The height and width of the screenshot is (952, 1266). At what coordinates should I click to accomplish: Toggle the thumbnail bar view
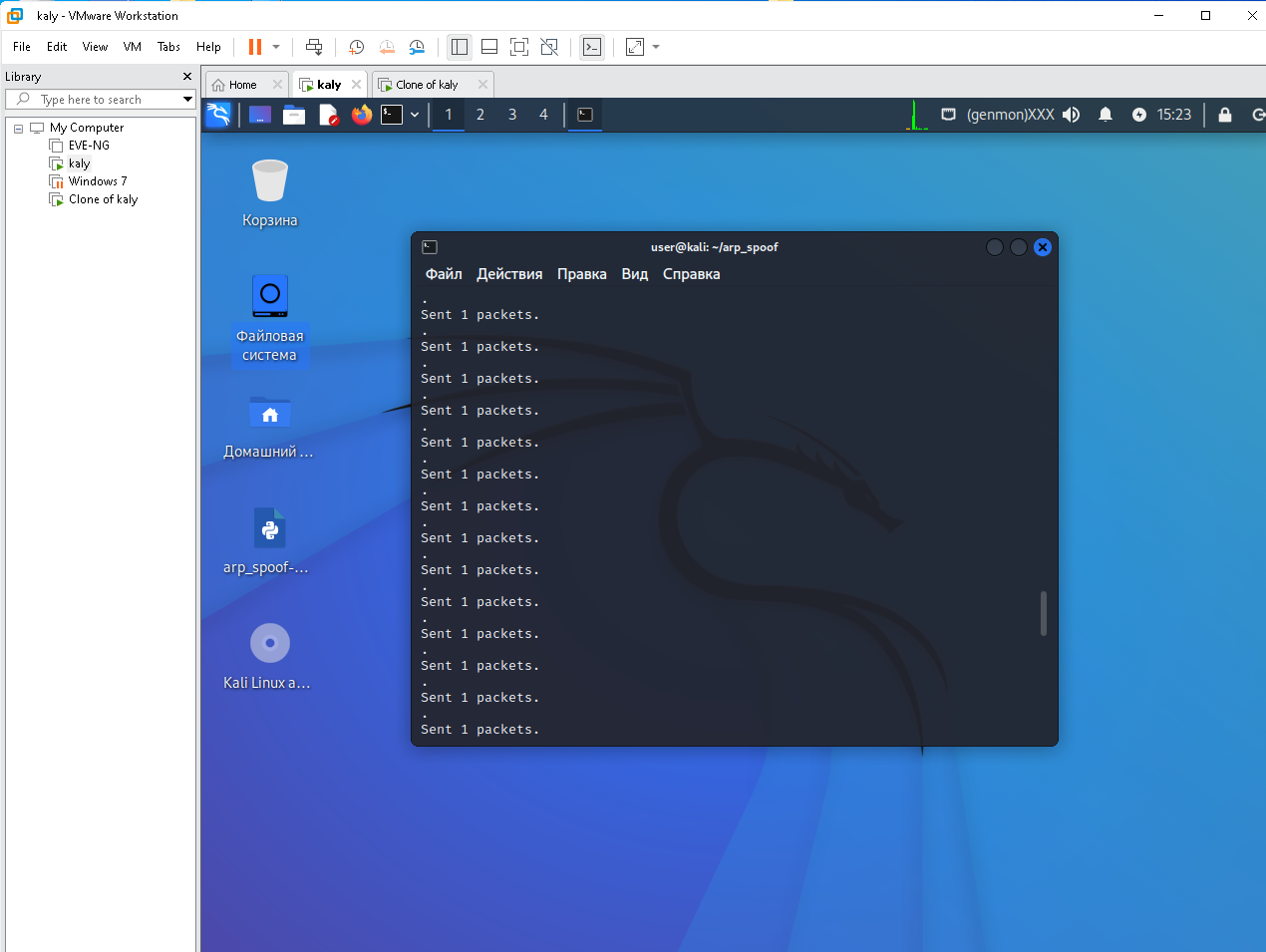tap(489, 47)
